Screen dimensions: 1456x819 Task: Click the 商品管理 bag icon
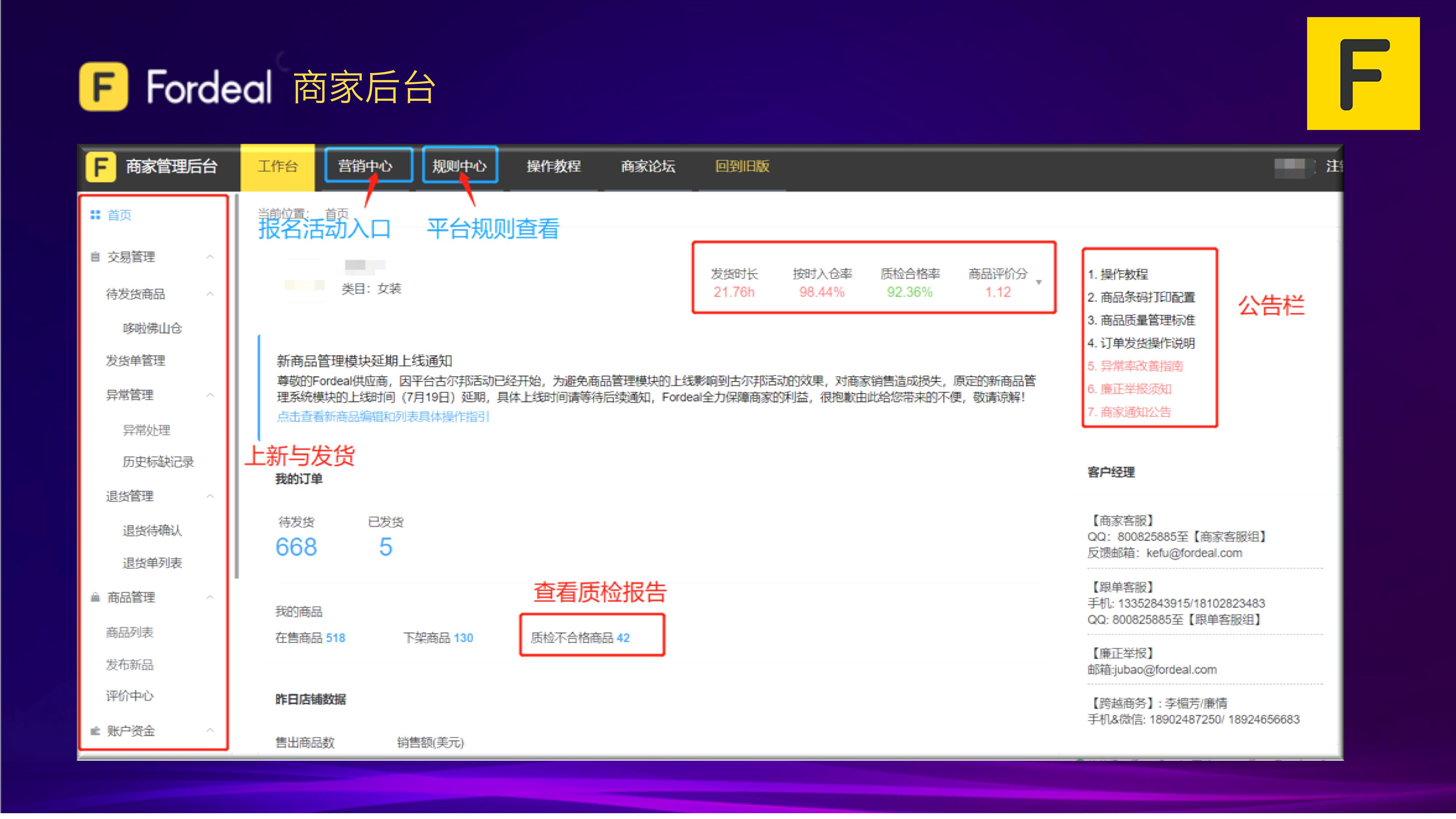click(95, 597)
